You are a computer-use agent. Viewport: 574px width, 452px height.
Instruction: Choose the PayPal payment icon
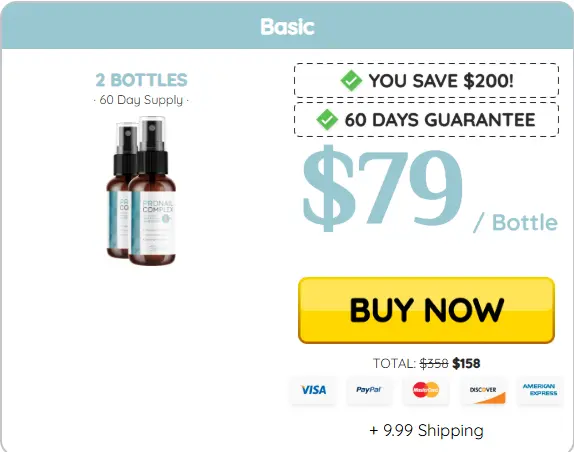[369, 390]
